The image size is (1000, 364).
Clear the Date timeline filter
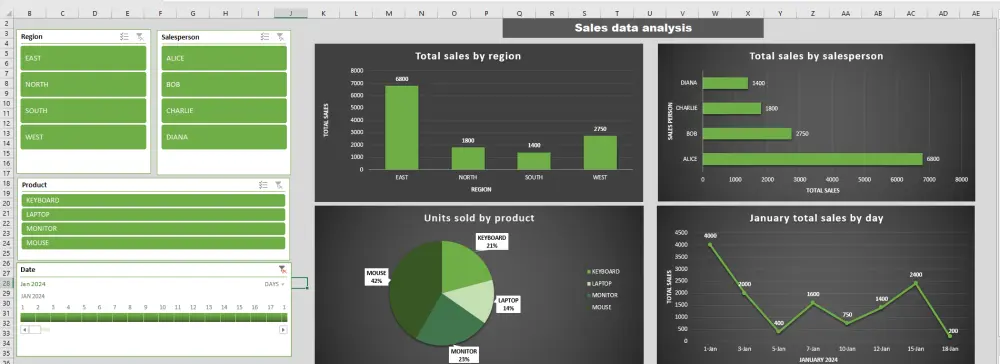tap(282, 270)
